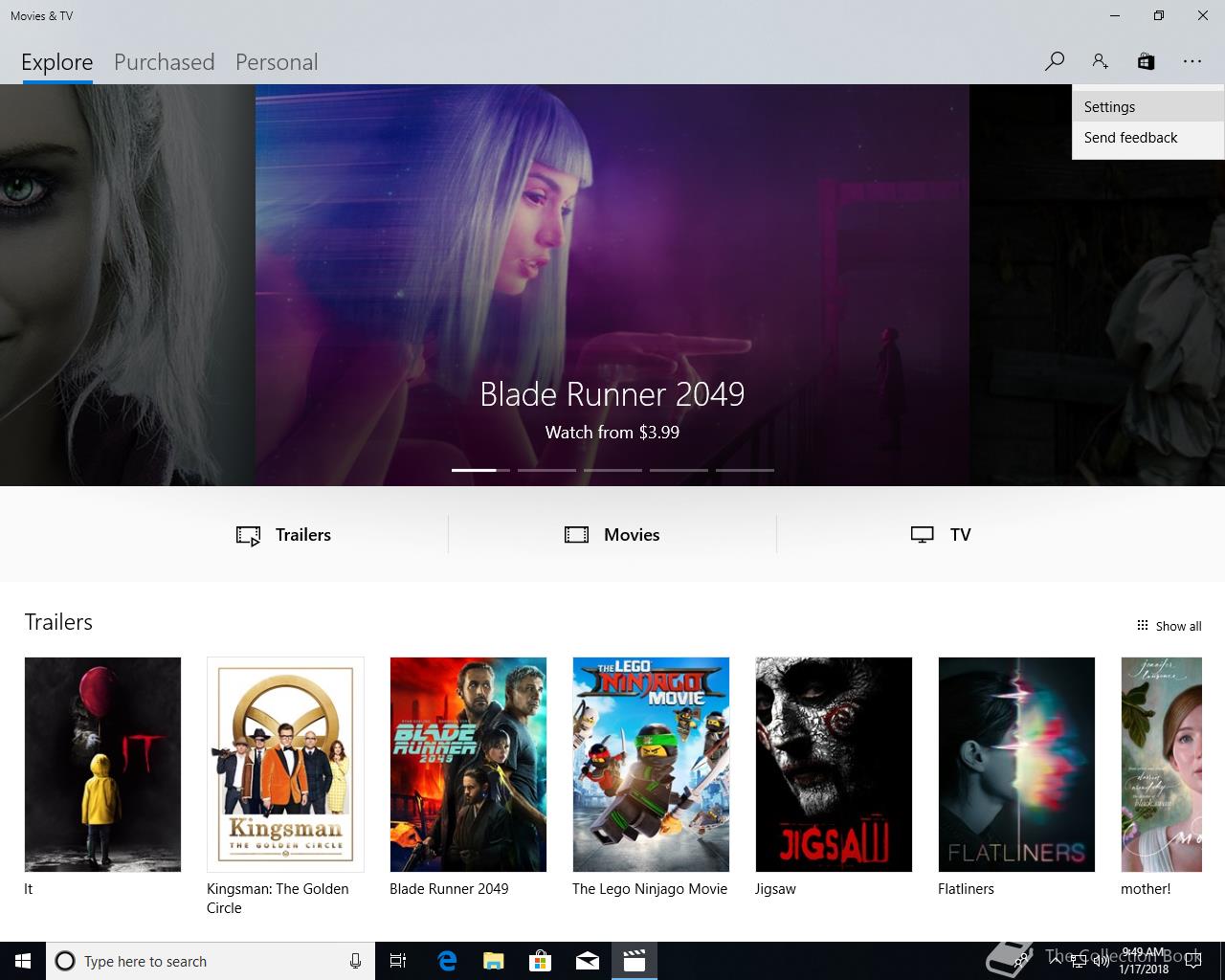The image size is (1225, 980).
Task: Open Microsoft Store from taskbar
Action: 541,961
